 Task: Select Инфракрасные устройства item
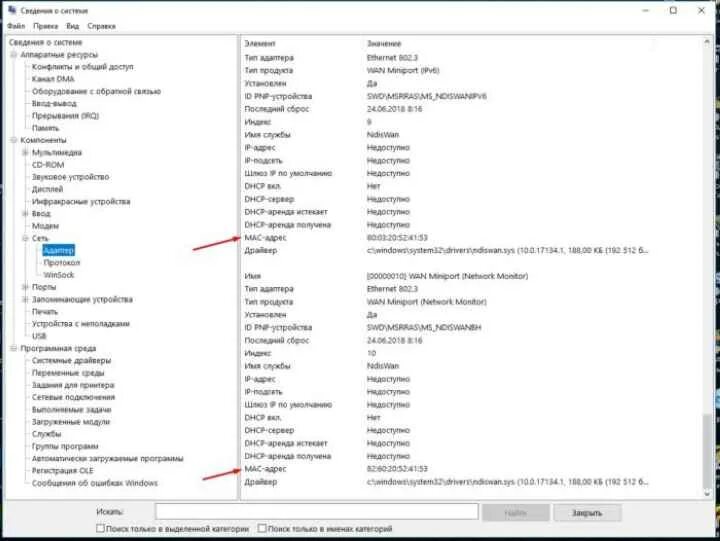[81, 202]
